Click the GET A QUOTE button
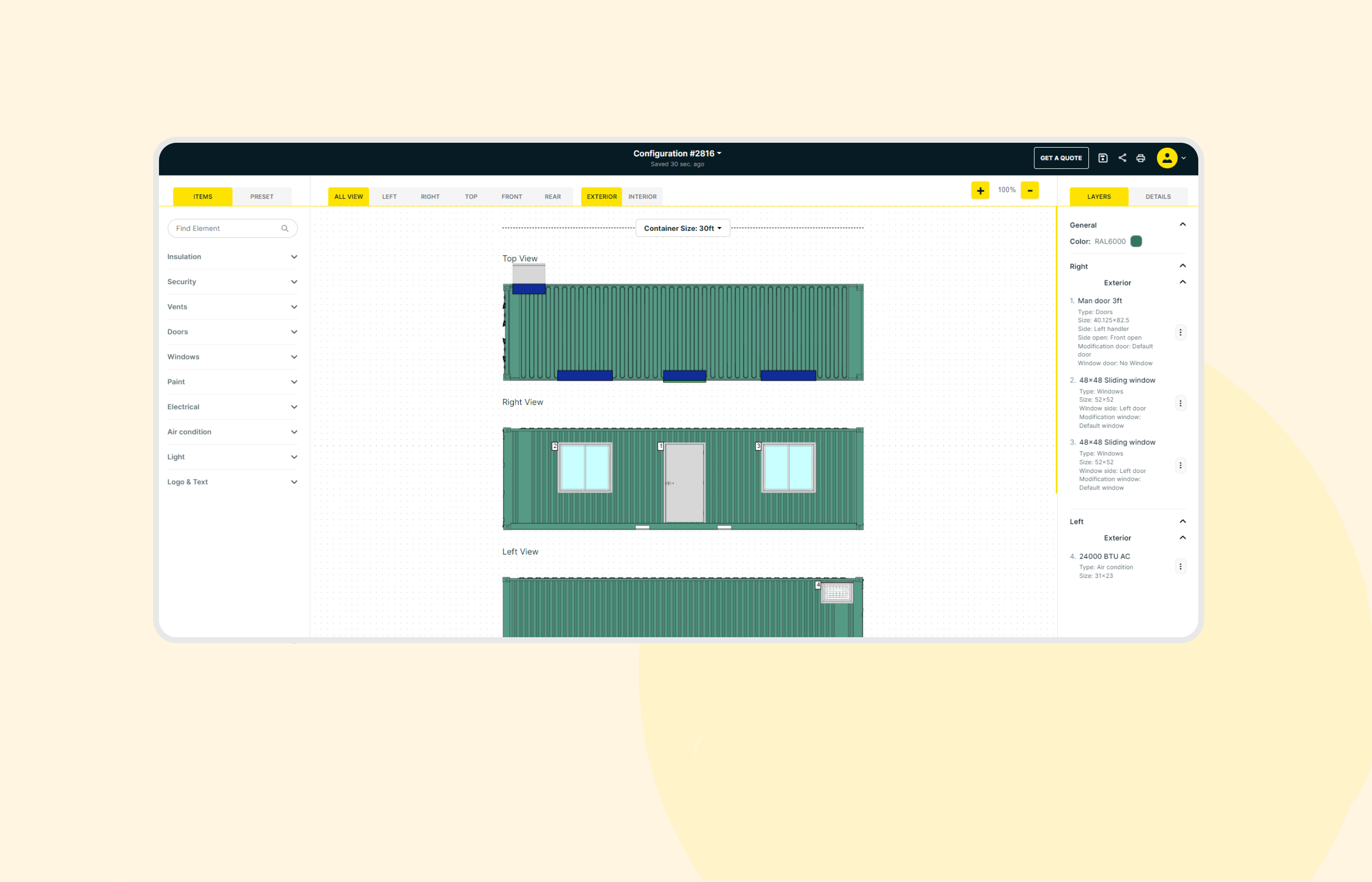 click(1061, 158)
